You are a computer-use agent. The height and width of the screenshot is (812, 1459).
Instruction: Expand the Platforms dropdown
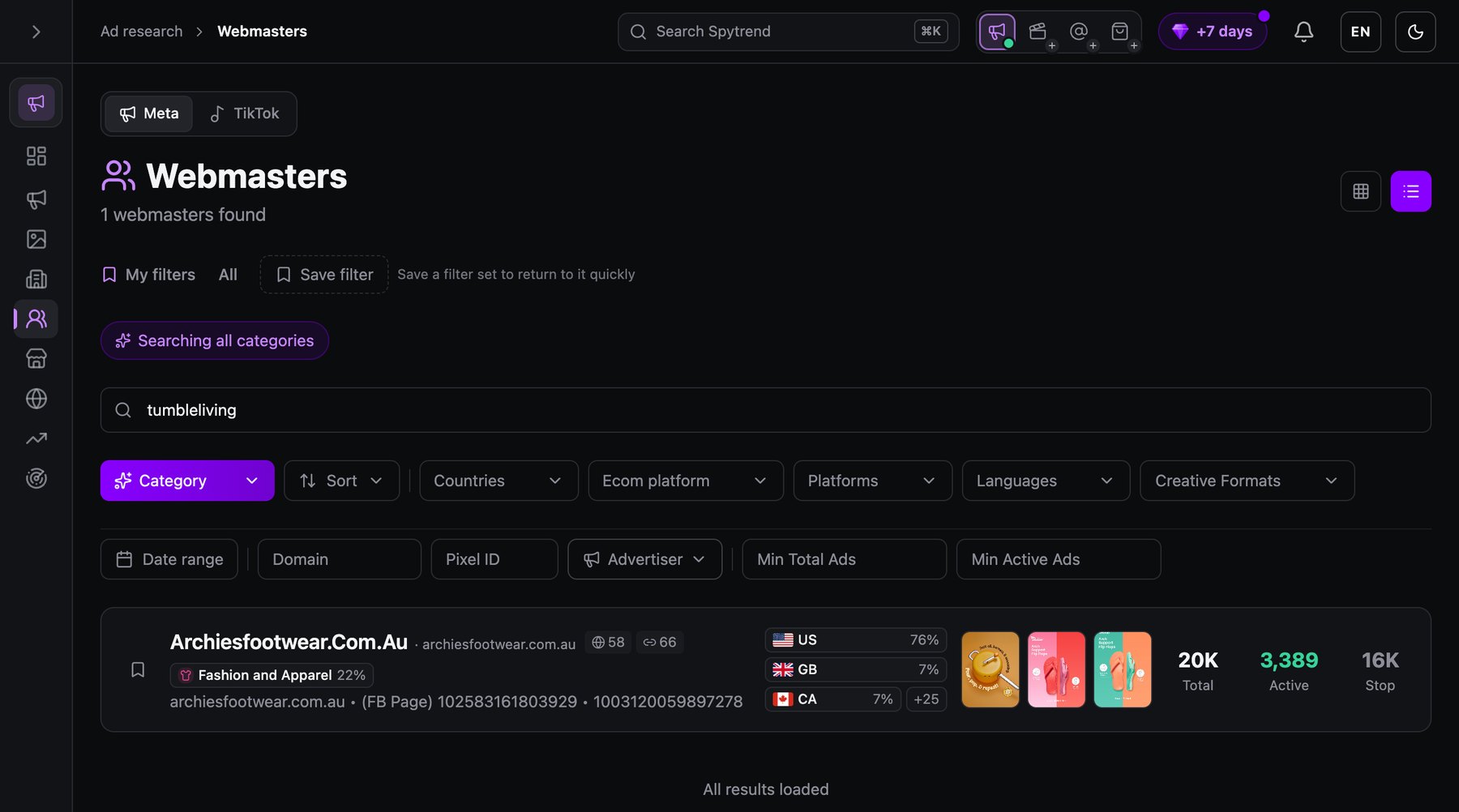pyautogui.click(x=872, y=481)
